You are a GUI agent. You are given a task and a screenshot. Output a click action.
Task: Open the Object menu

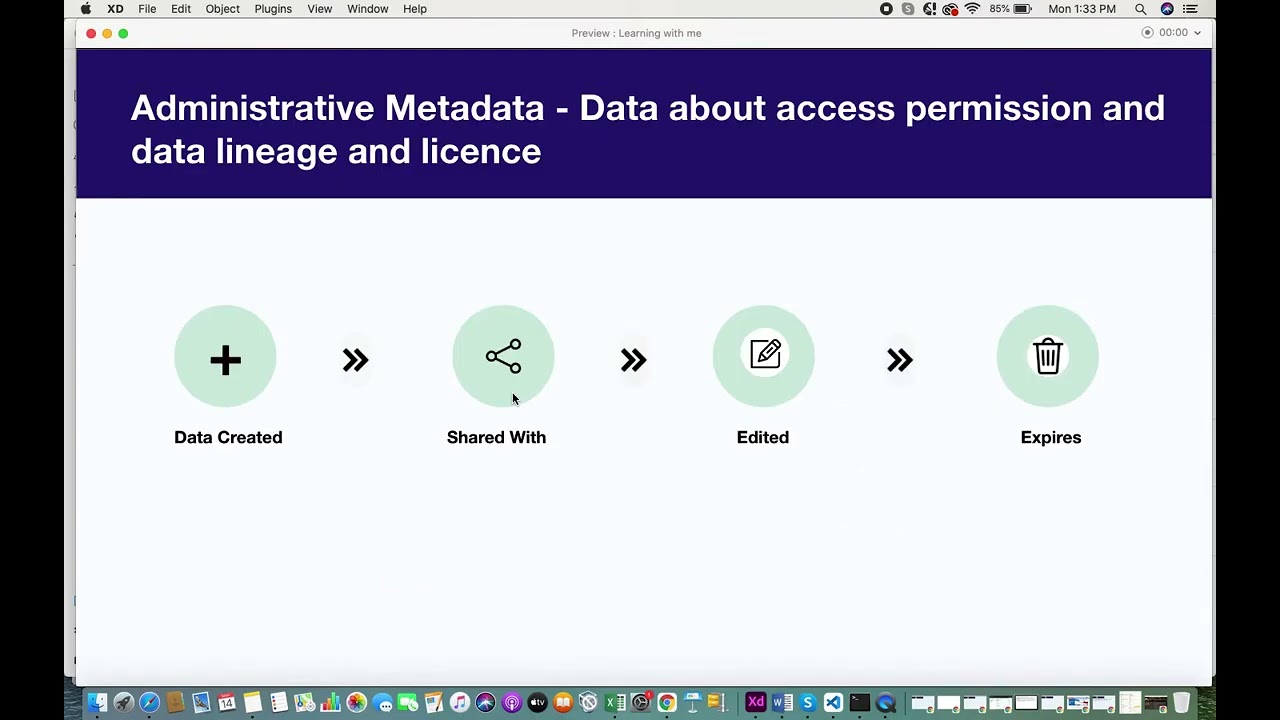tap(222, 9)
